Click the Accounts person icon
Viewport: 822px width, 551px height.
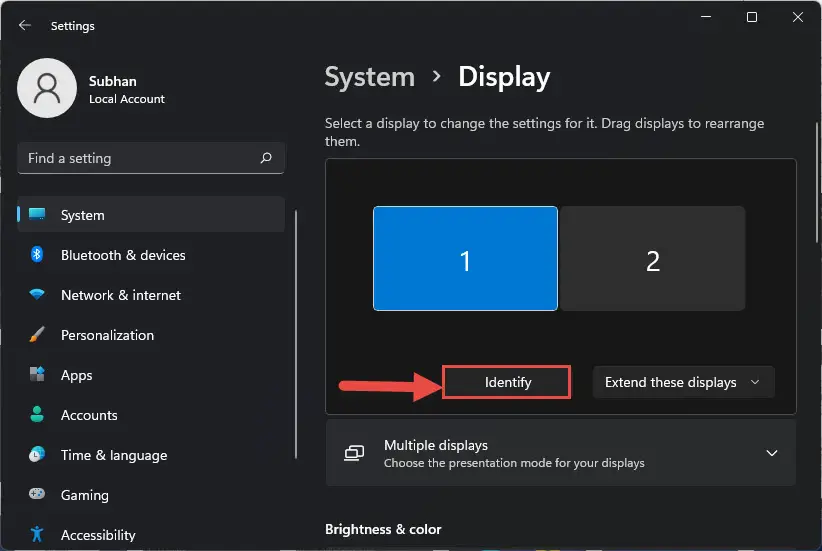pyautogui.click(x=37, y=414)
